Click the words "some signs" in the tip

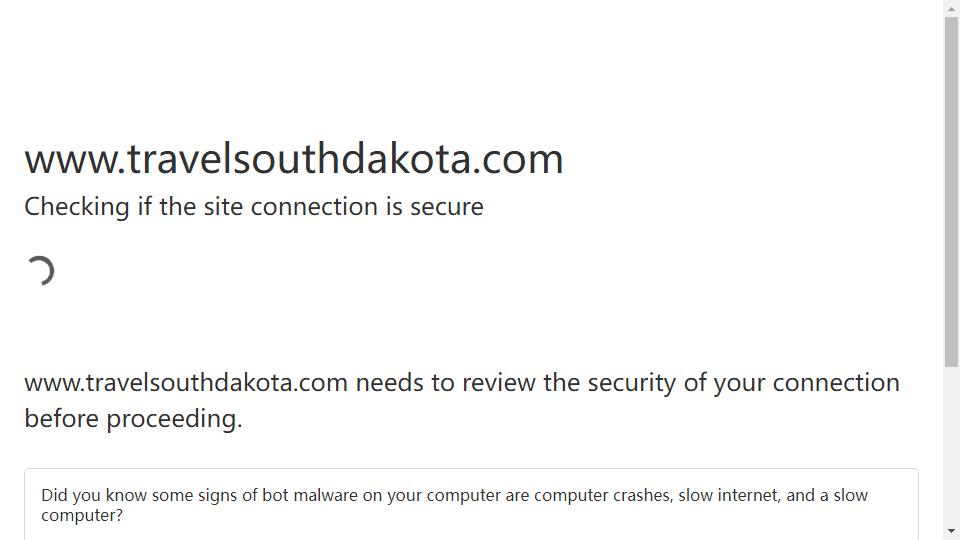194,495
